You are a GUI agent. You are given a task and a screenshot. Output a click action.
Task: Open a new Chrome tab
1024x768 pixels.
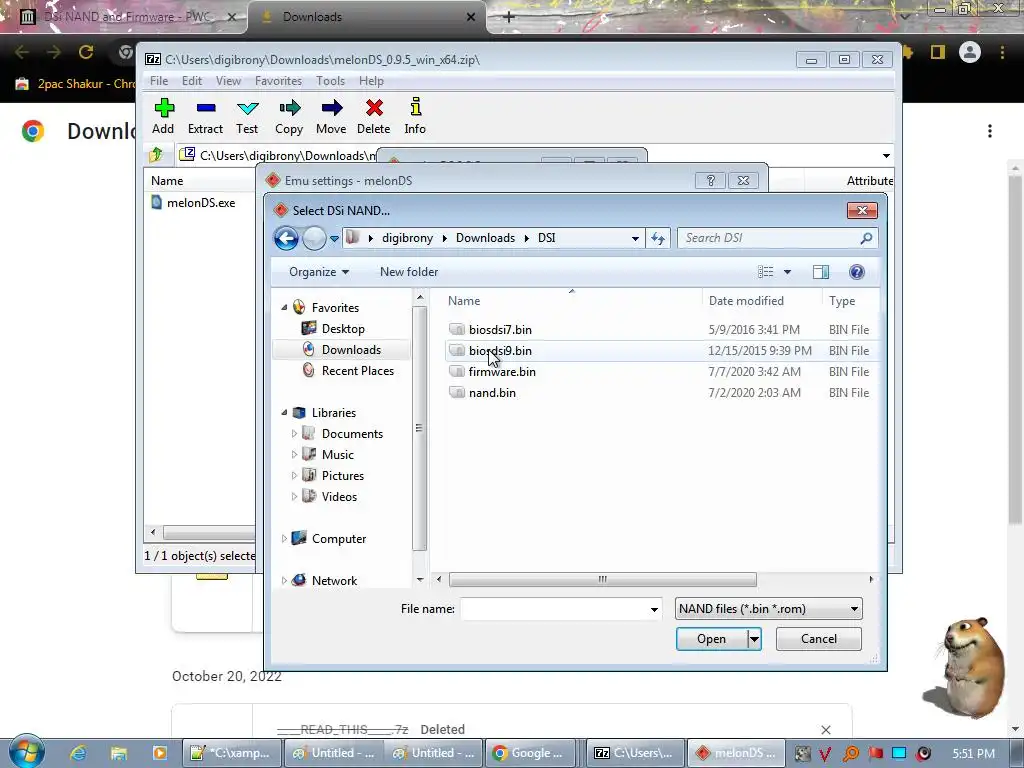(x=509, y=17)
